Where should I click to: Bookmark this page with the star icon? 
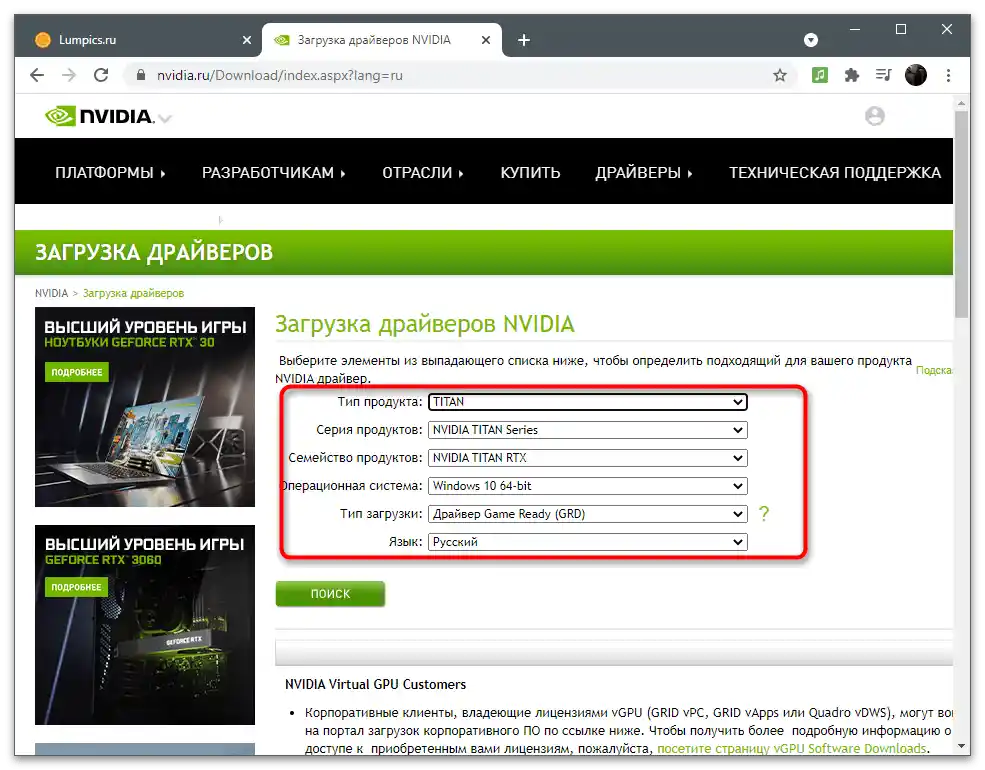point(780,75)
